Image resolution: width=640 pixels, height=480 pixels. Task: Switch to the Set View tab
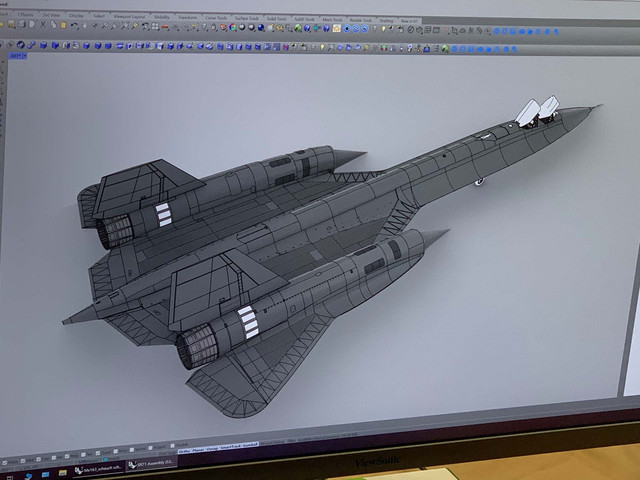51,15
